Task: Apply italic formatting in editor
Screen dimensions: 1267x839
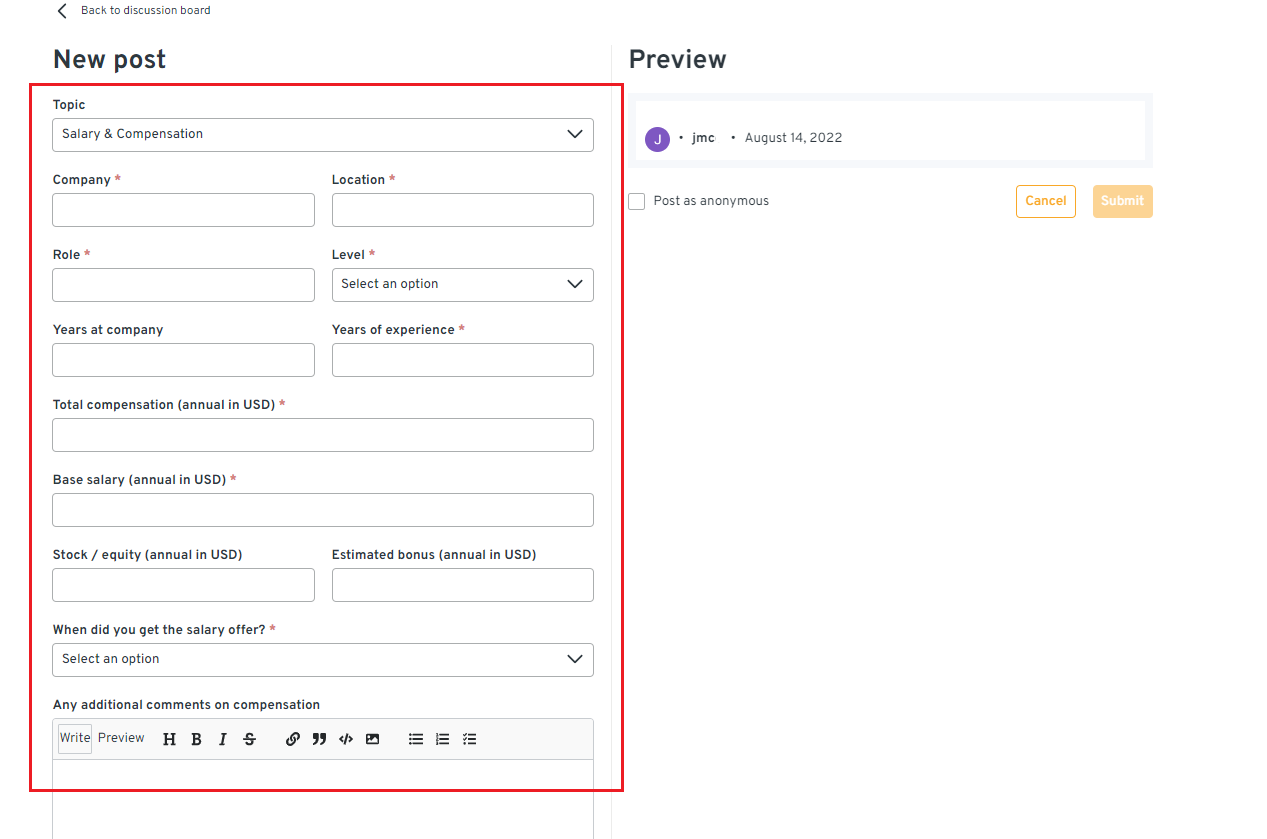Action: pos(222,739)
